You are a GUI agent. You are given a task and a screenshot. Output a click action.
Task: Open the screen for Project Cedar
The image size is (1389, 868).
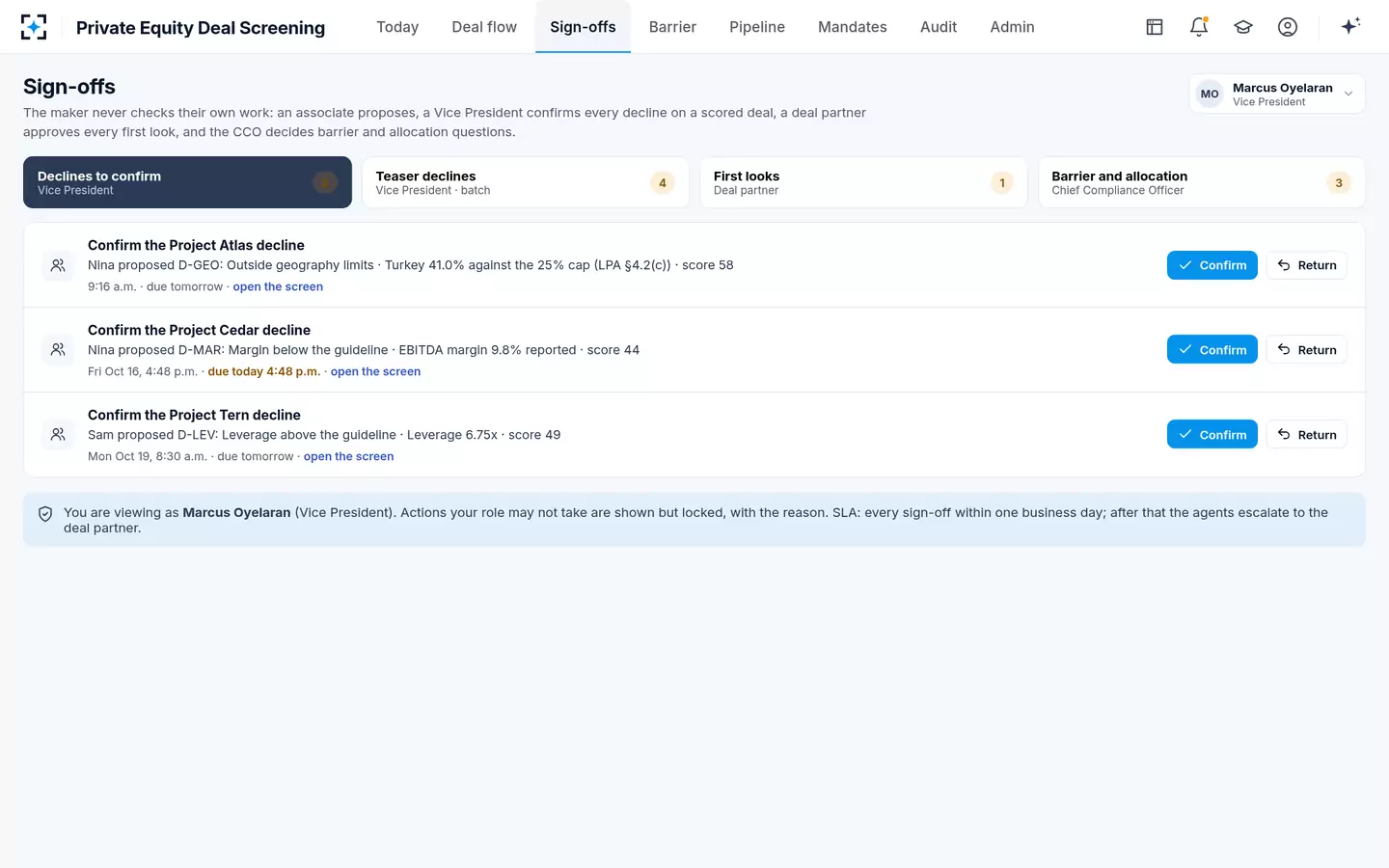(x=375, y=371)
